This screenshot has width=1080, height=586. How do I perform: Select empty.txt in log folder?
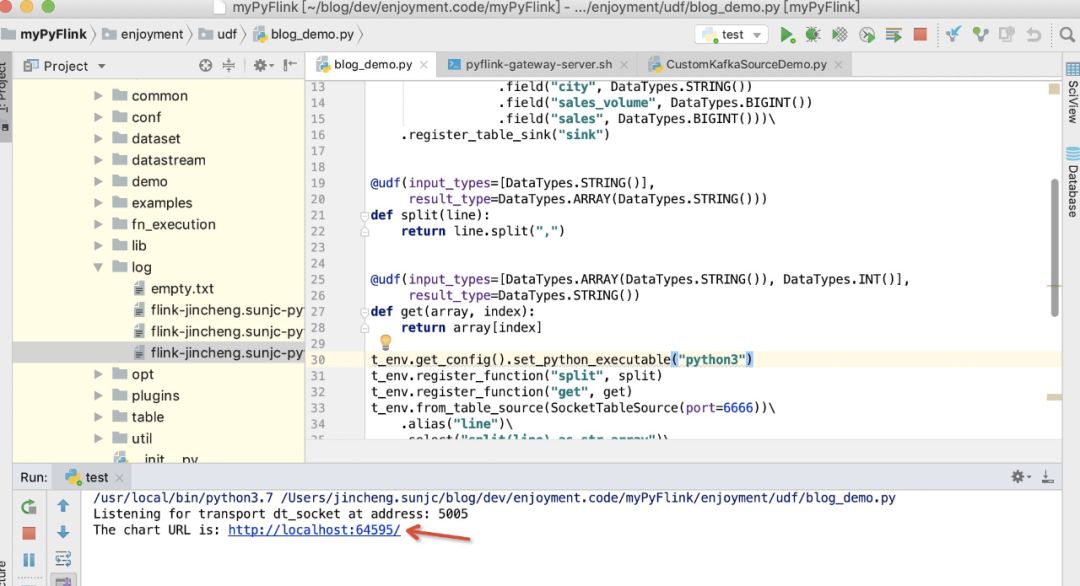point(182,289)
